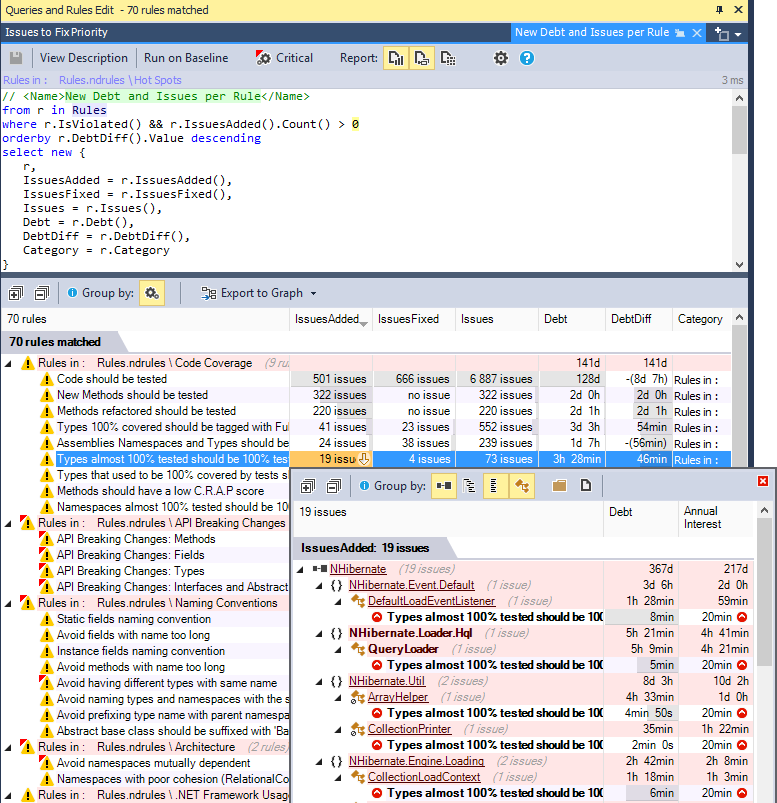Toggle the first highlighted Report option icon

tap(397, 58)
